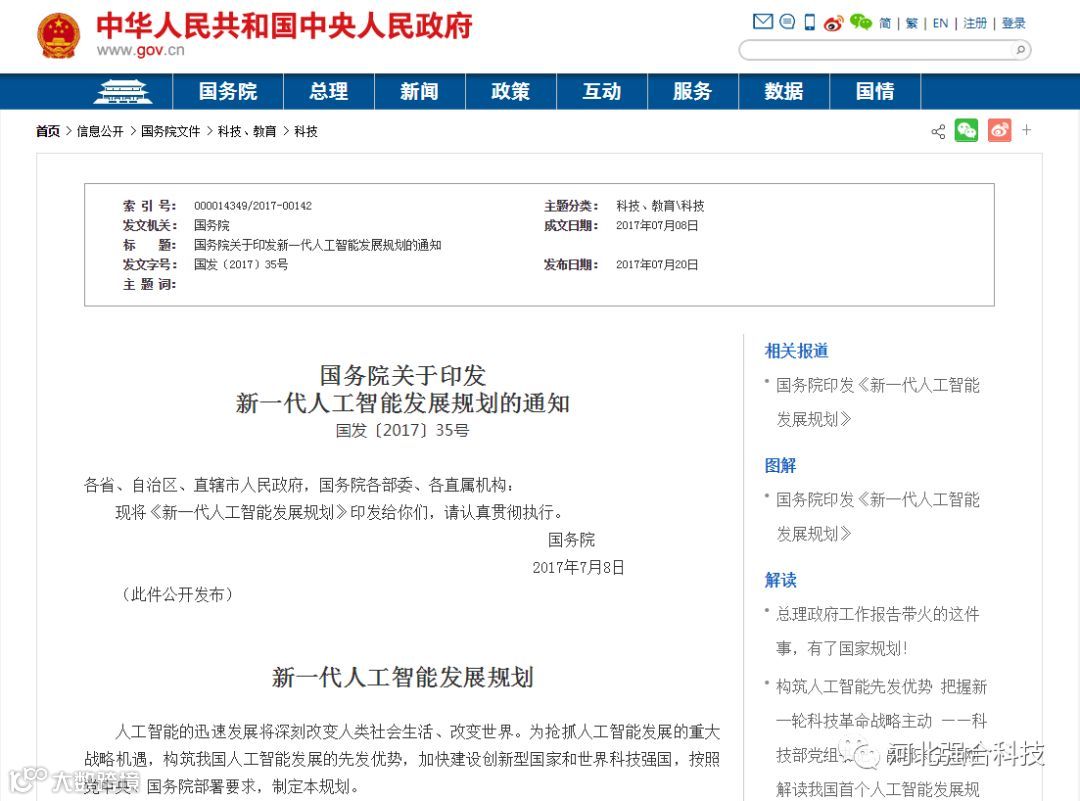Click the final 科技 breadcrumb item
This screenshot has height=801, width=1080.
(x=306, y=131)
